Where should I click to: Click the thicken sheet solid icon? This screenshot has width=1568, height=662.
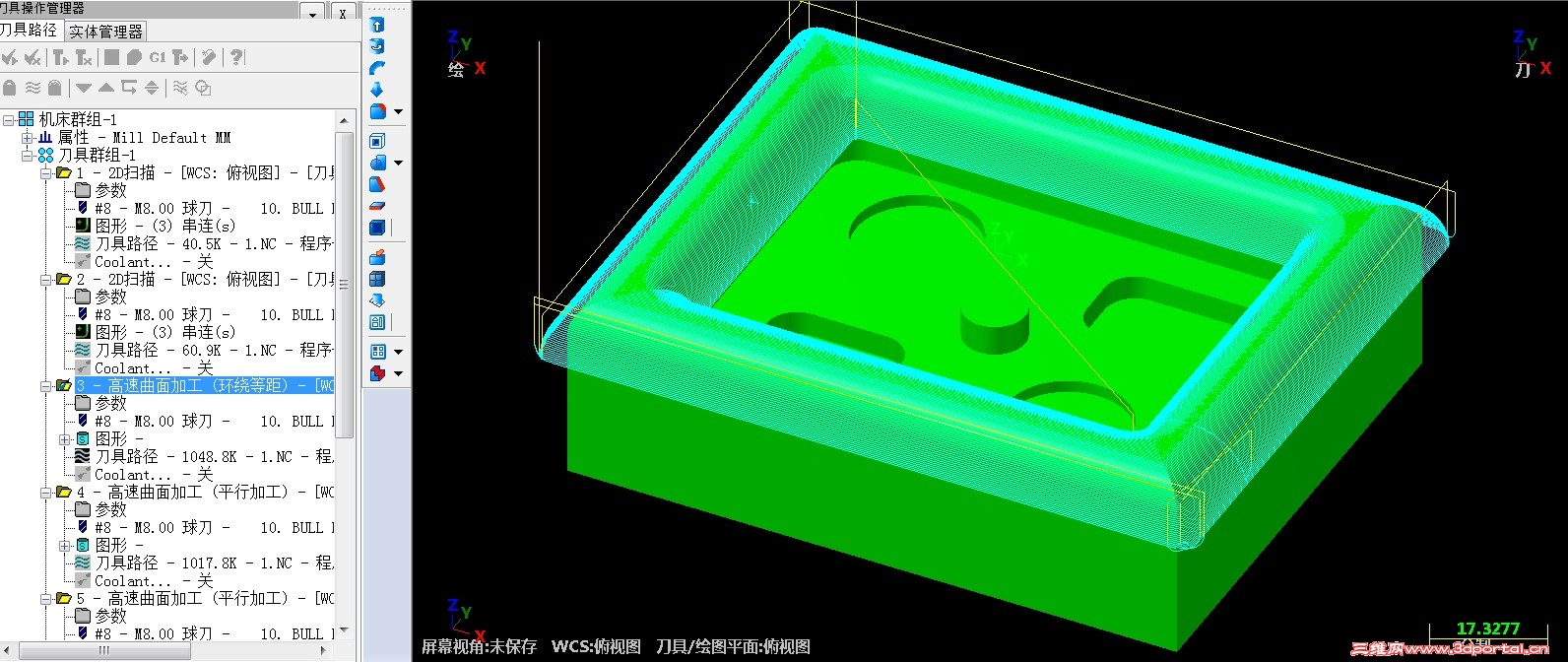tap(377, 207)
